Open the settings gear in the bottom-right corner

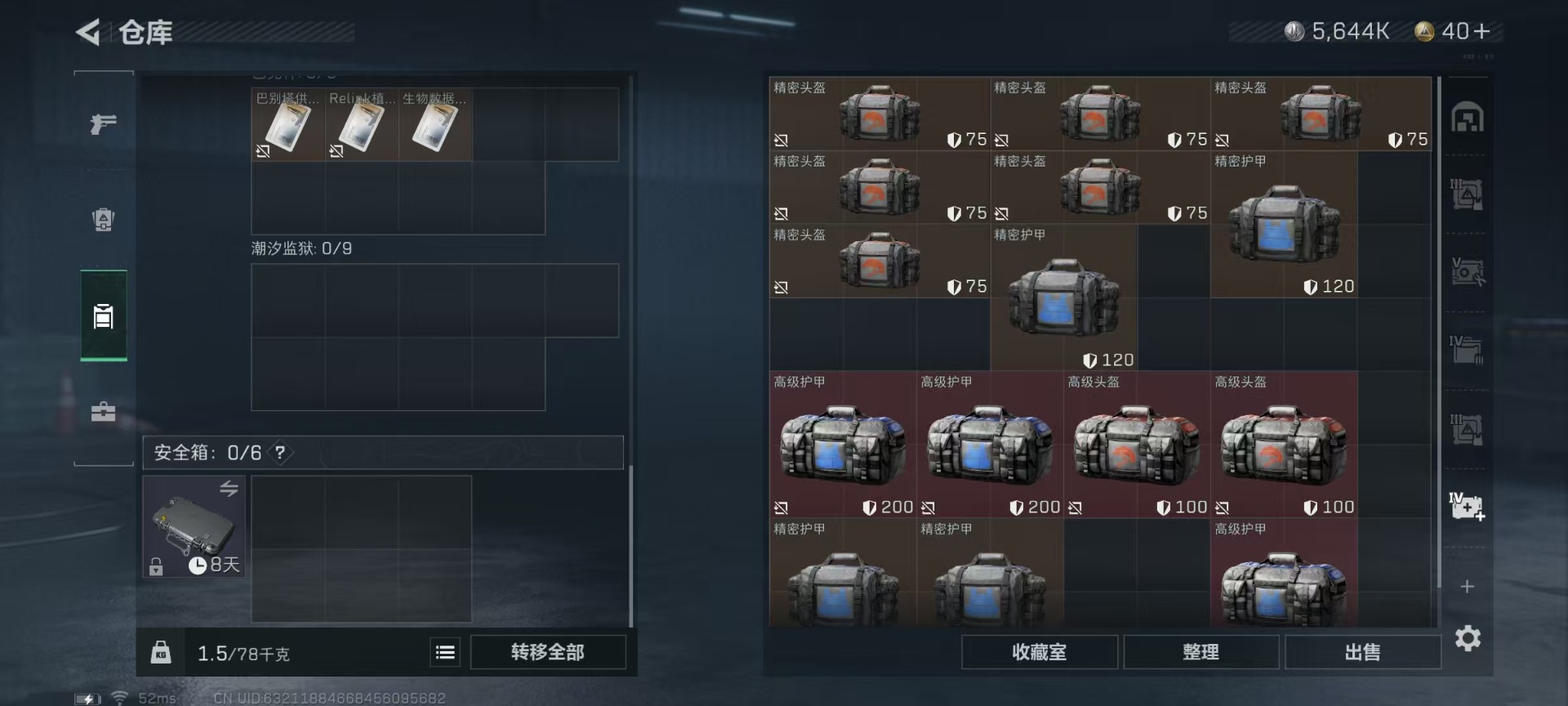(x=1468, y=638)
